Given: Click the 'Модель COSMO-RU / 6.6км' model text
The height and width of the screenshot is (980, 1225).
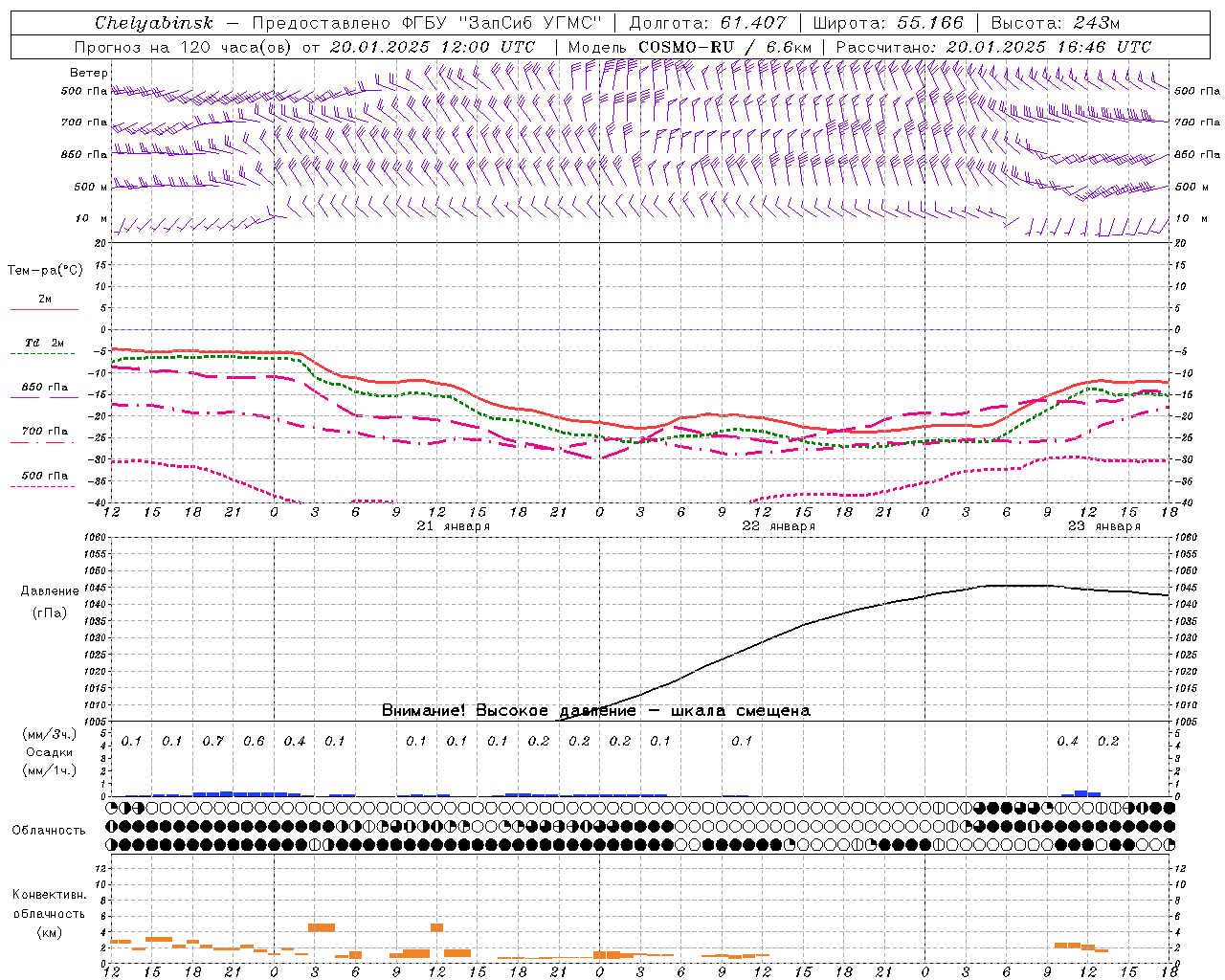Looking at the screenshot, I should coord(689,47).
